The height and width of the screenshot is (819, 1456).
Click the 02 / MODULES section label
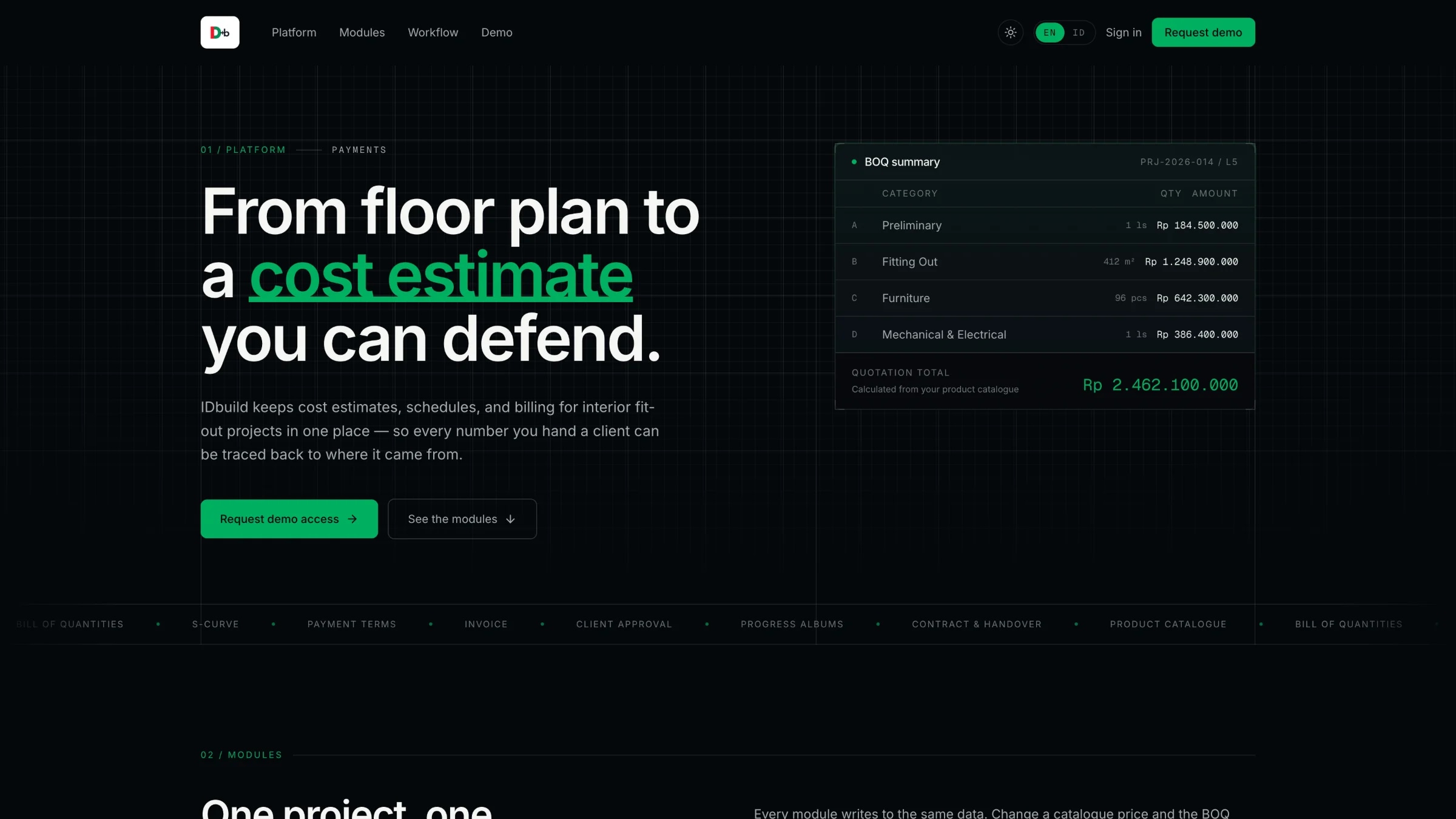[241, 755]
